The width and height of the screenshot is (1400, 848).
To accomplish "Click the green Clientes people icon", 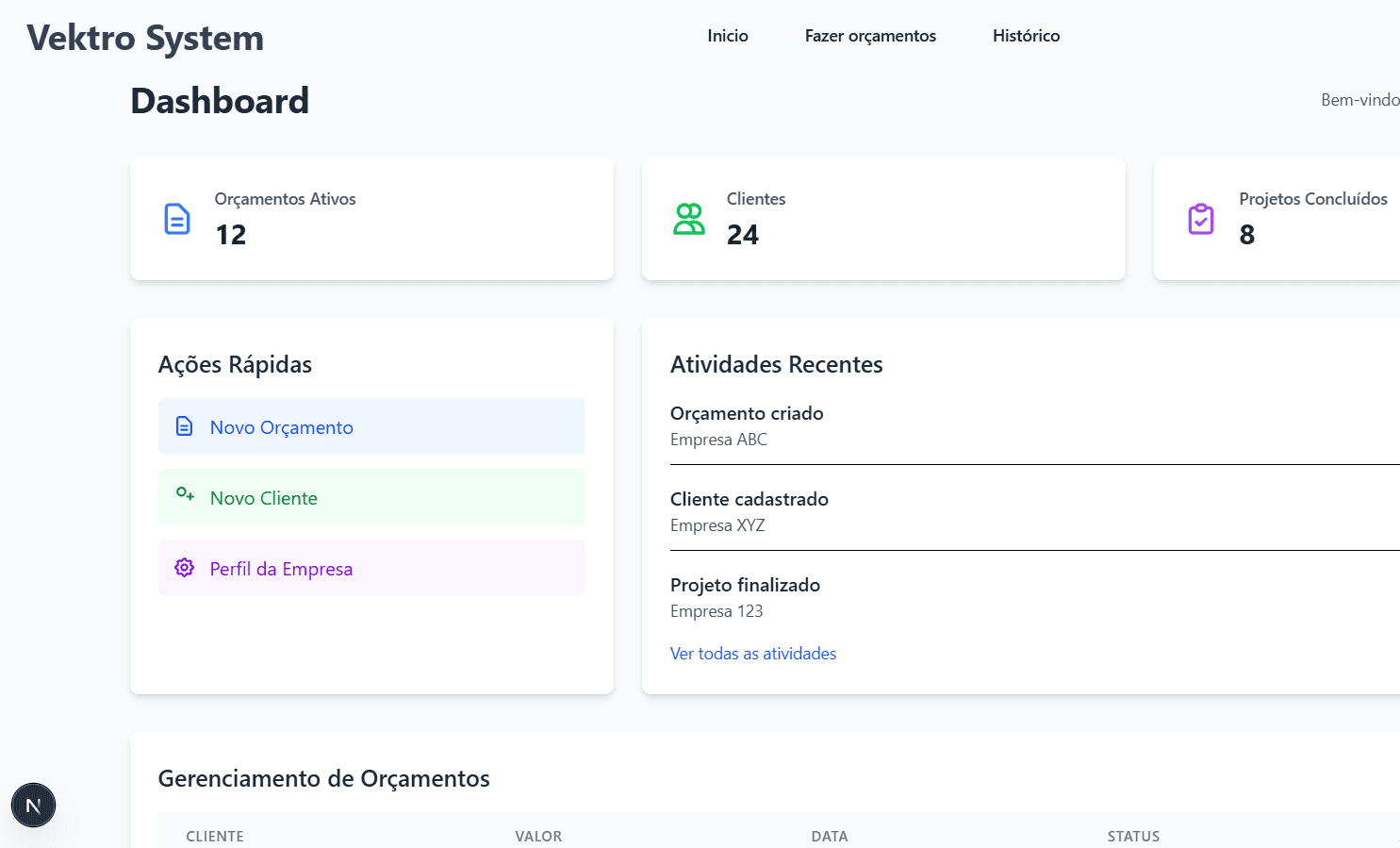I will coord(689,219).
